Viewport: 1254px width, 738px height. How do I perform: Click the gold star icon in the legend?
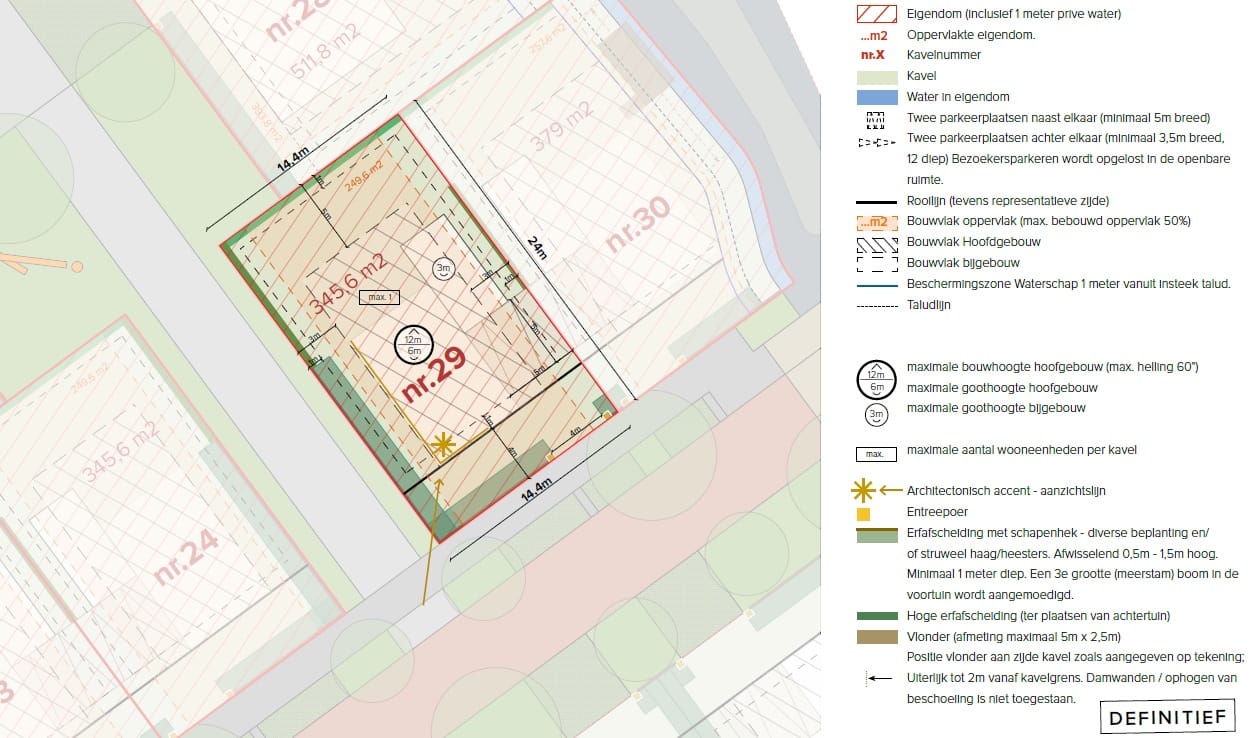(863, 490)
